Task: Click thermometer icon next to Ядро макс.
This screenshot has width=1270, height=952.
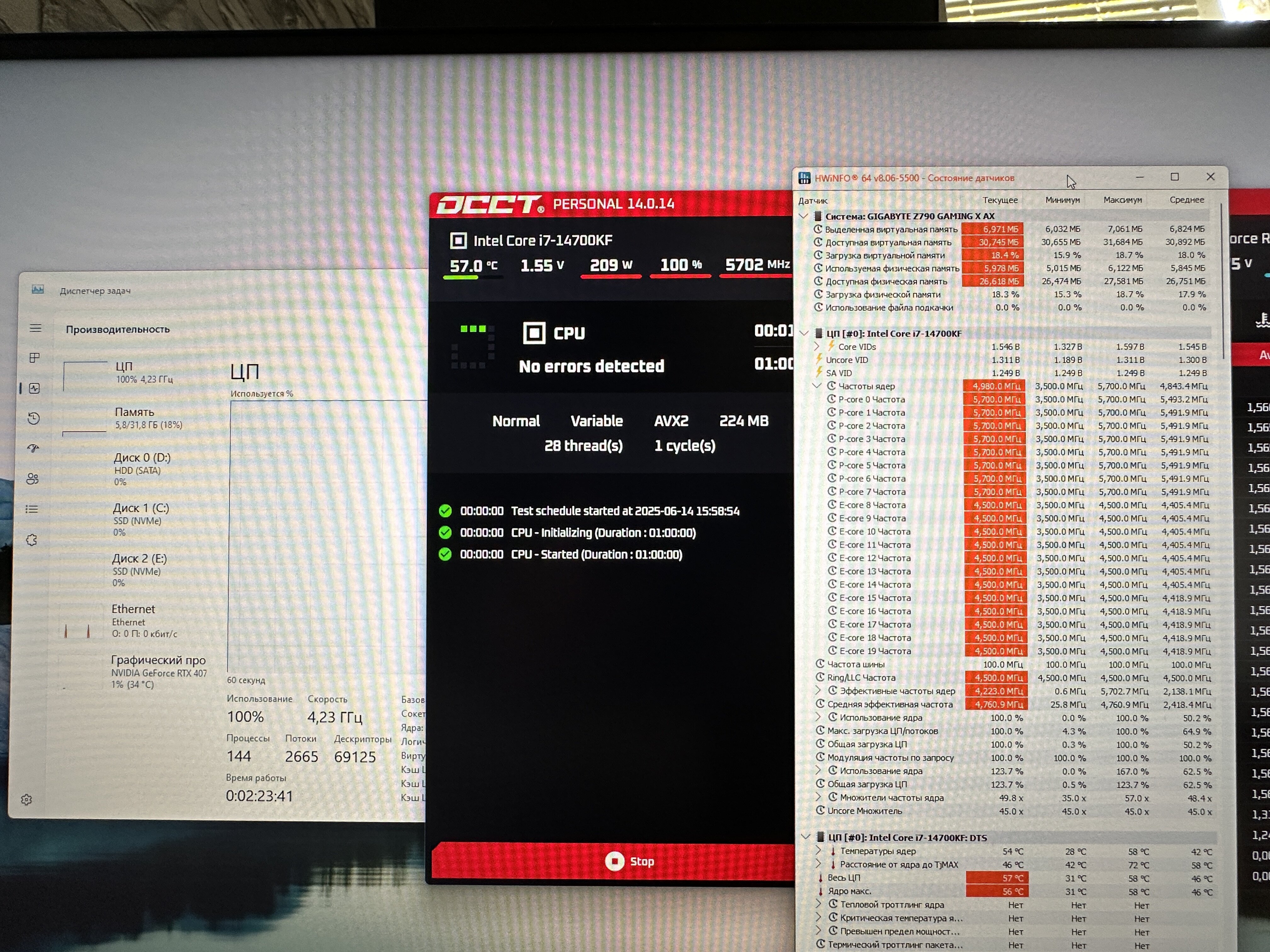Action: 821,891
